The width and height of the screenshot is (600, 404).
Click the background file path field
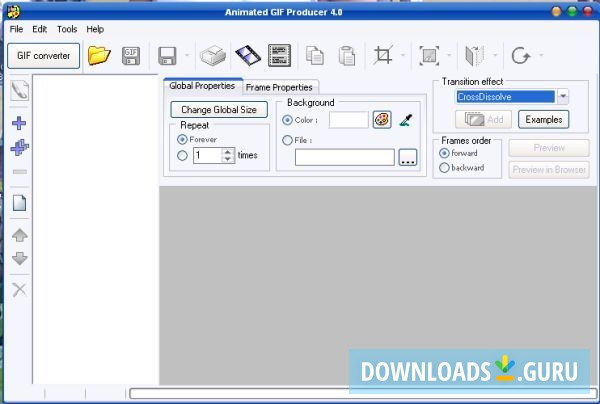pos(345,157)
